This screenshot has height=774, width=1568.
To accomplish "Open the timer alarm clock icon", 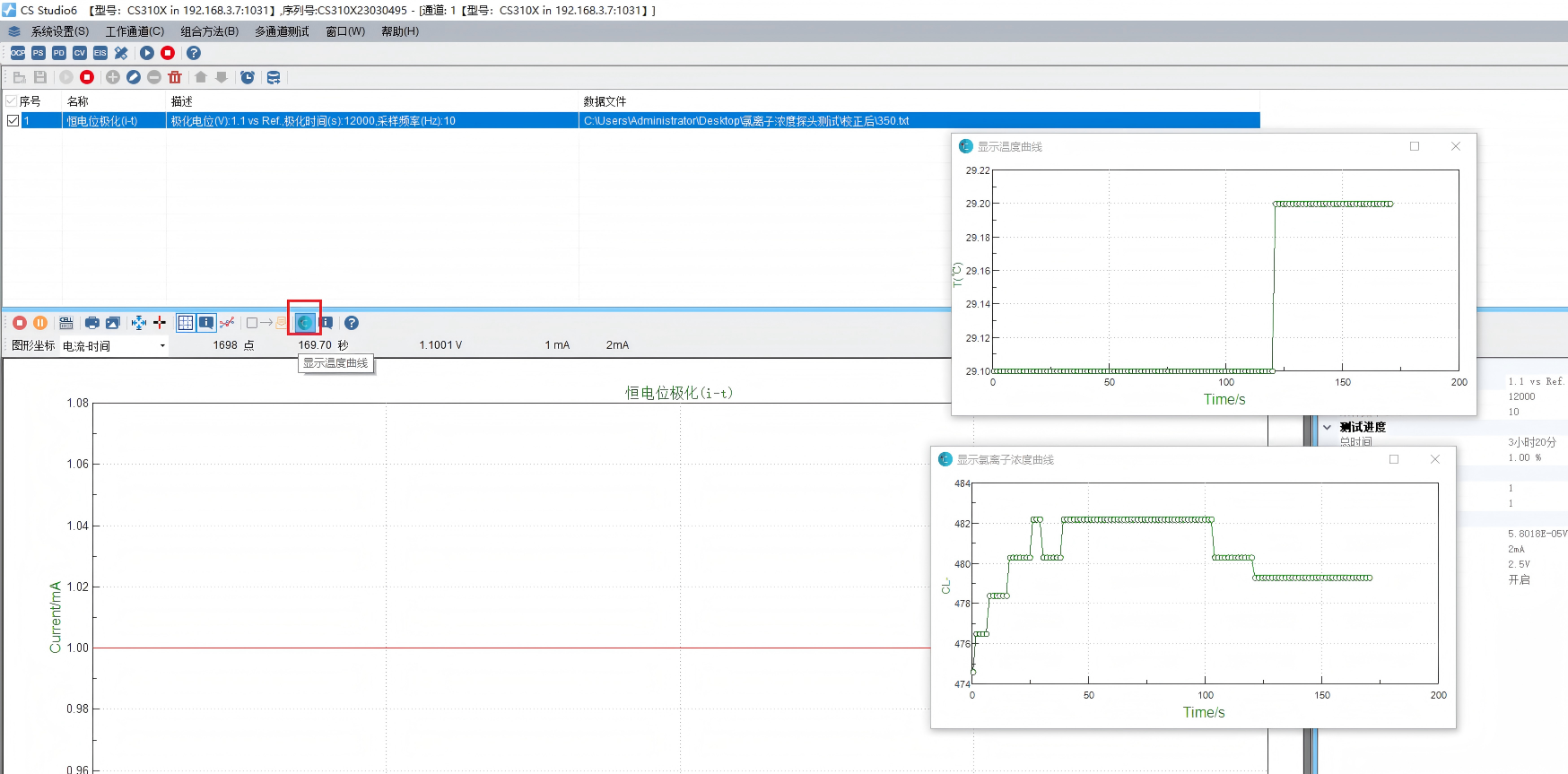I will (x=248, y=77).
